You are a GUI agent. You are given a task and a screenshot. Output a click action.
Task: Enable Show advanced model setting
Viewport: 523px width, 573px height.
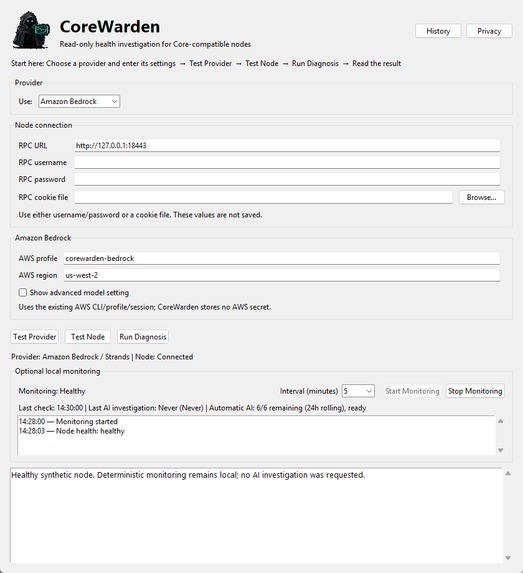tap(23, 292)
